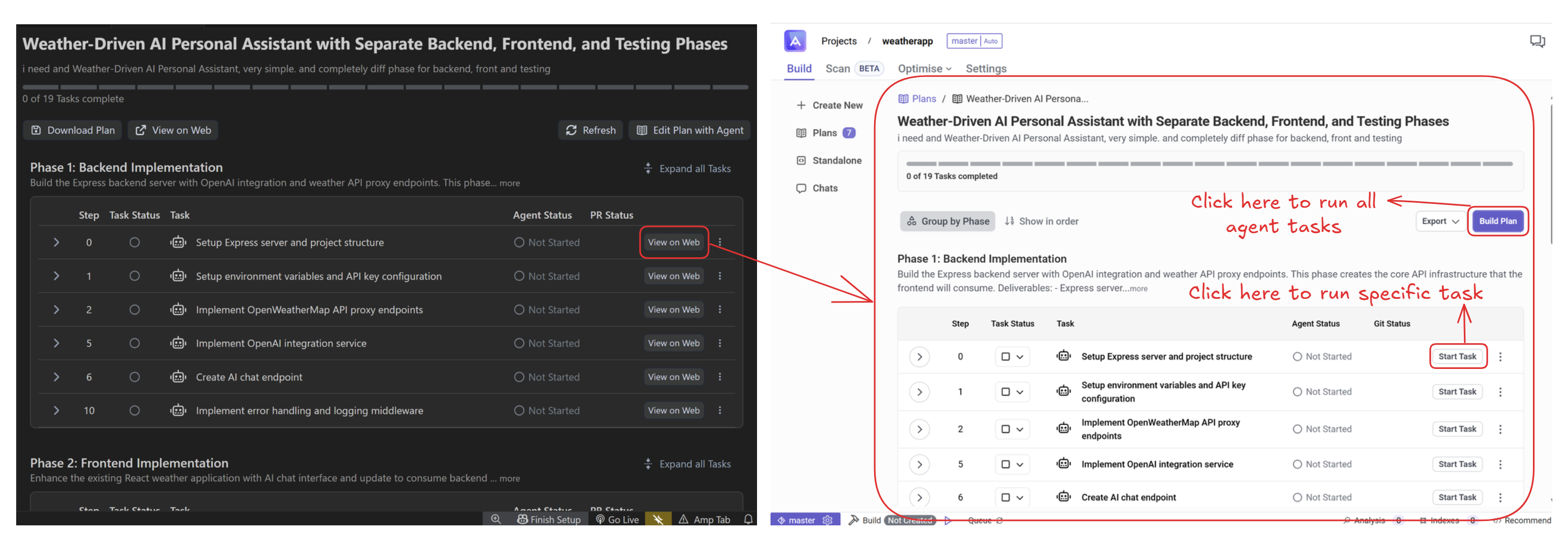Toggle task status checkbox for step 0 in web view
Screen dimensions: 1568x541
pos(1006,357)
